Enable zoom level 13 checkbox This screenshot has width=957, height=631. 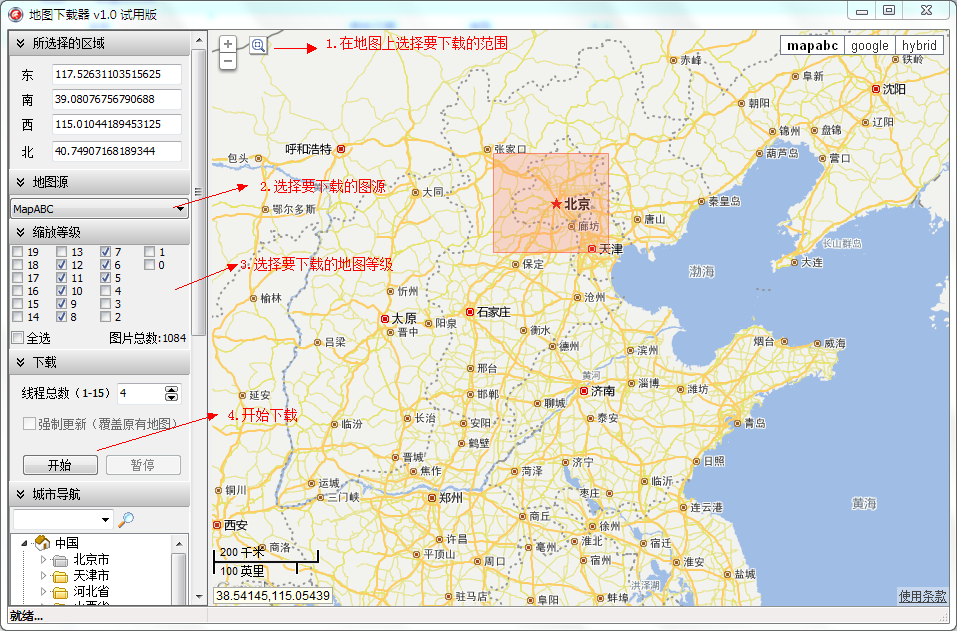62,251
